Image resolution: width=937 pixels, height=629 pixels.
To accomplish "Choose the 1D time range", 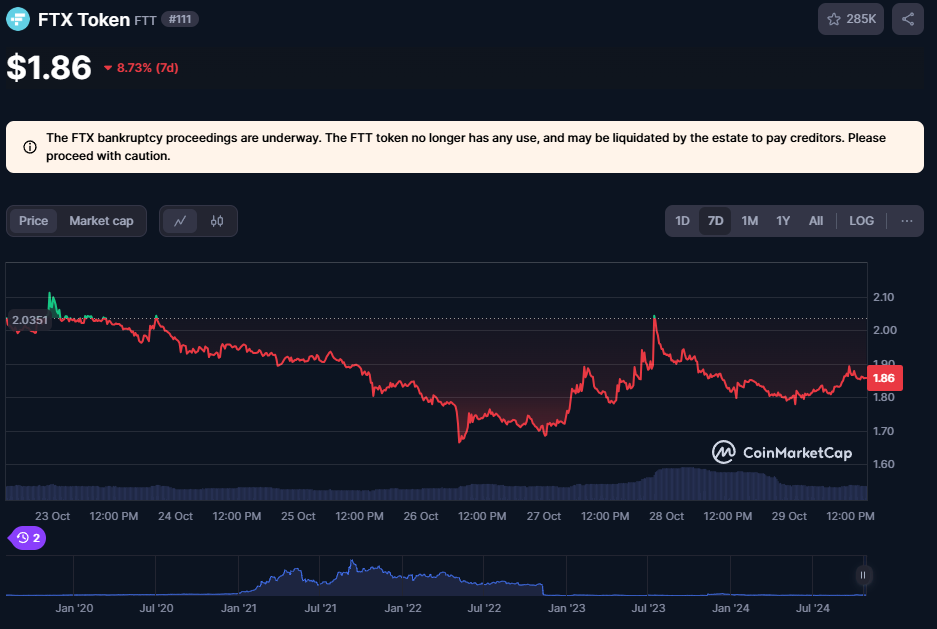I will [x=682, y=221].
